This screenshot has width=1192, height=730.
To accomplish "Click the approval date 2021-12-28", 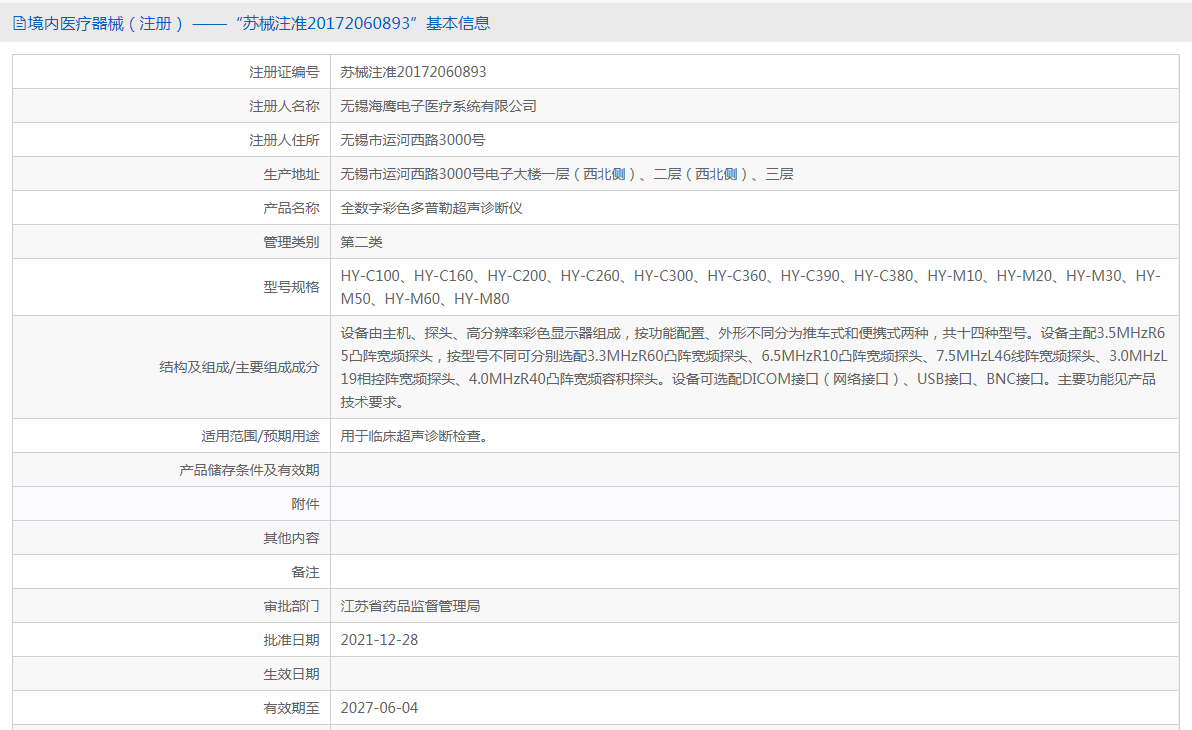I will [379, 640].
